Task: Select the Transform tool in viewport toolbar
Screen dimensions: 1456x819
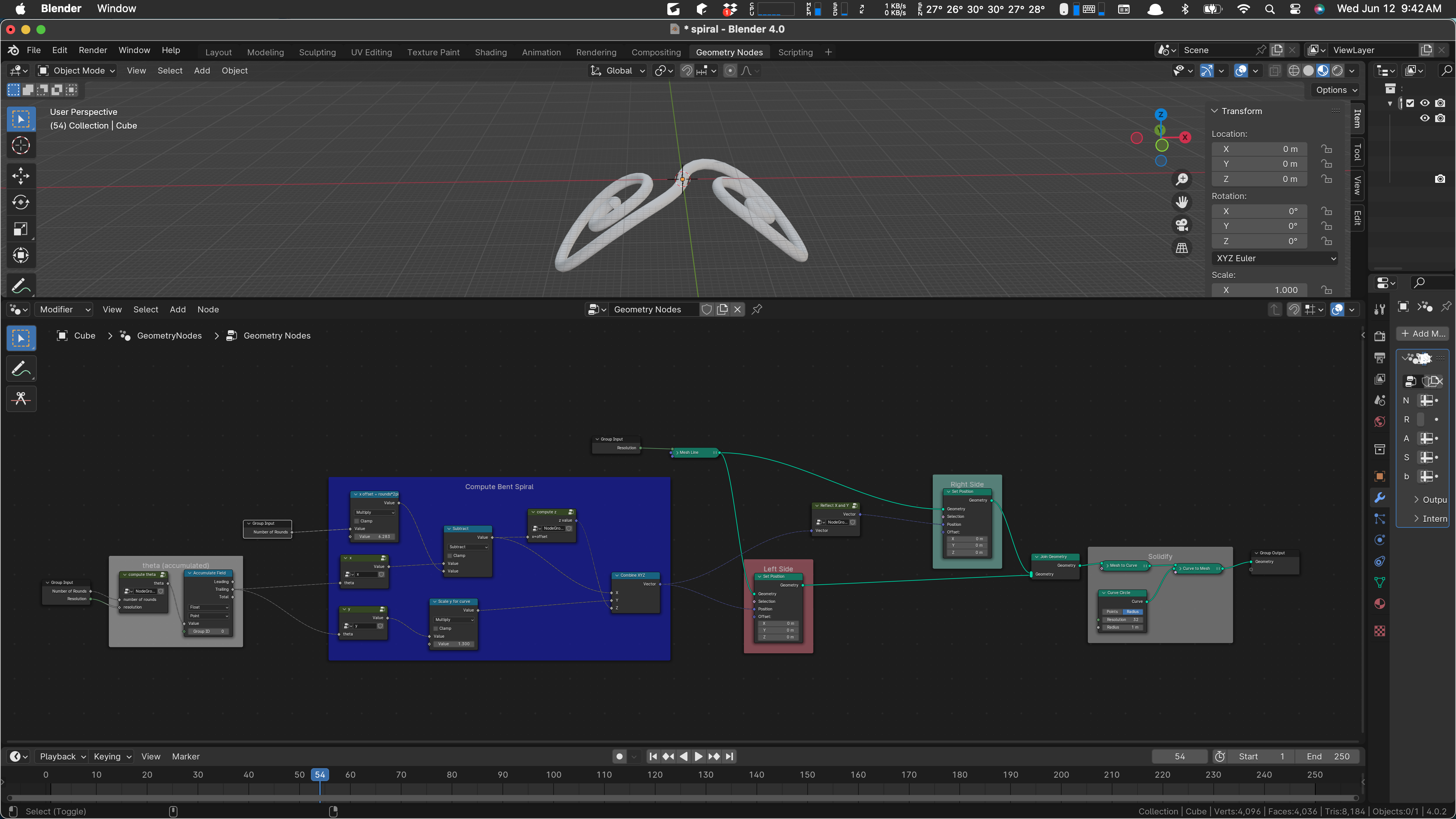Action: 21,256
